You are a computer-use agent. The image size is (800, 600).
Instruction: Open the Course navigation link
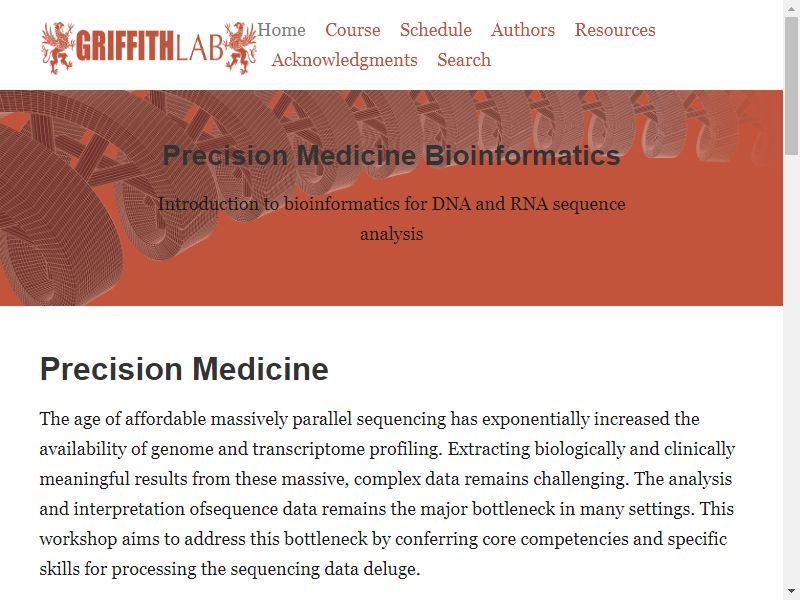pyautogui.click(x=353, y=30)
